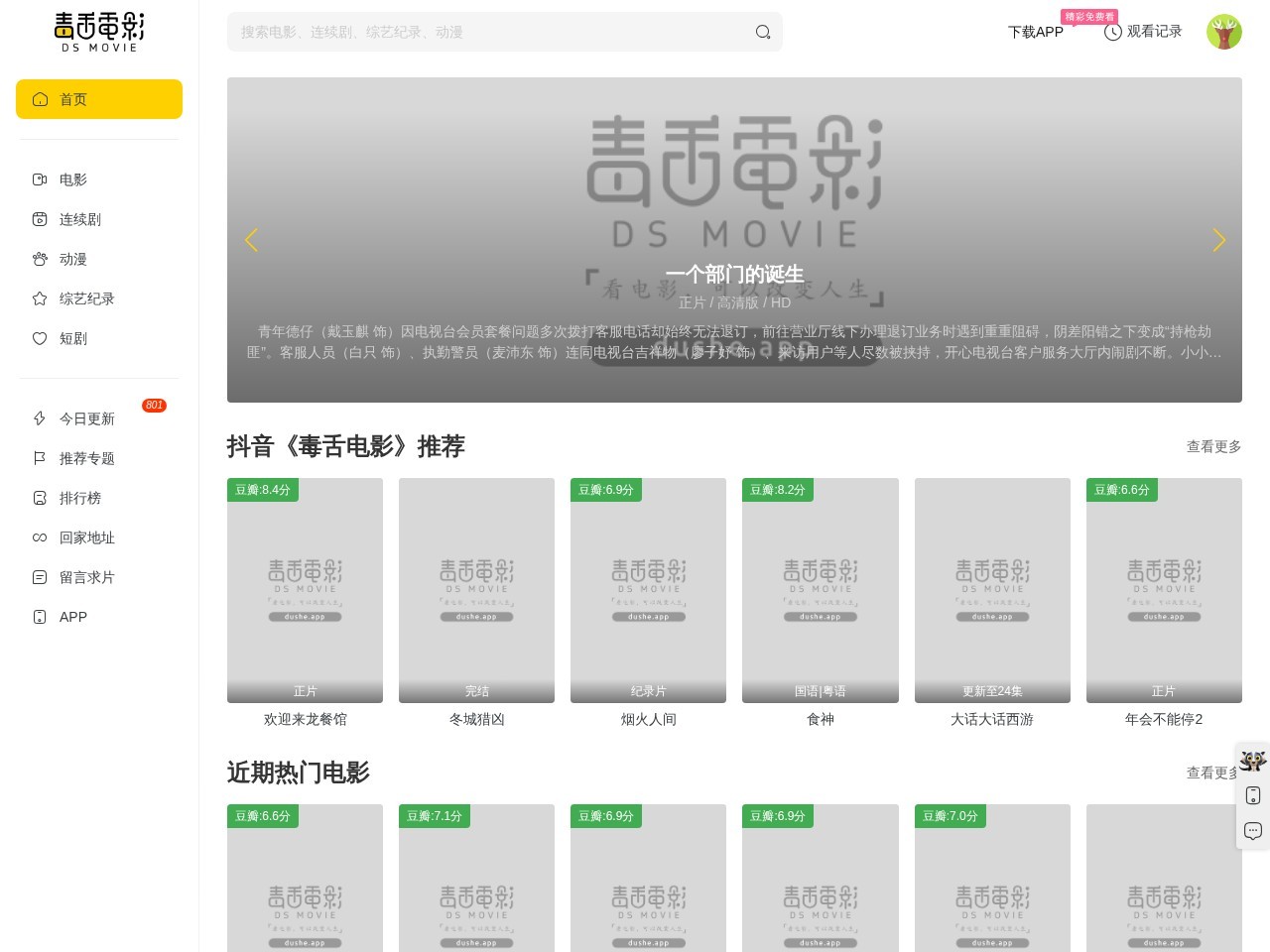
Task: Click the lightning icon beside 今日更新
Action: [x=40, y=418]
